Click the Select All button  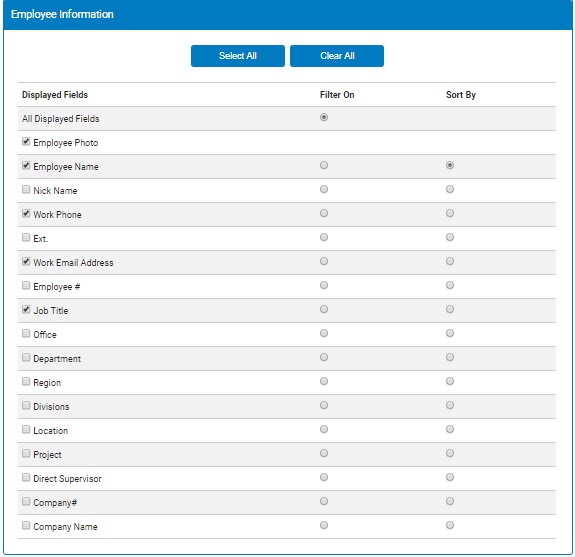[x=238, y=56]
